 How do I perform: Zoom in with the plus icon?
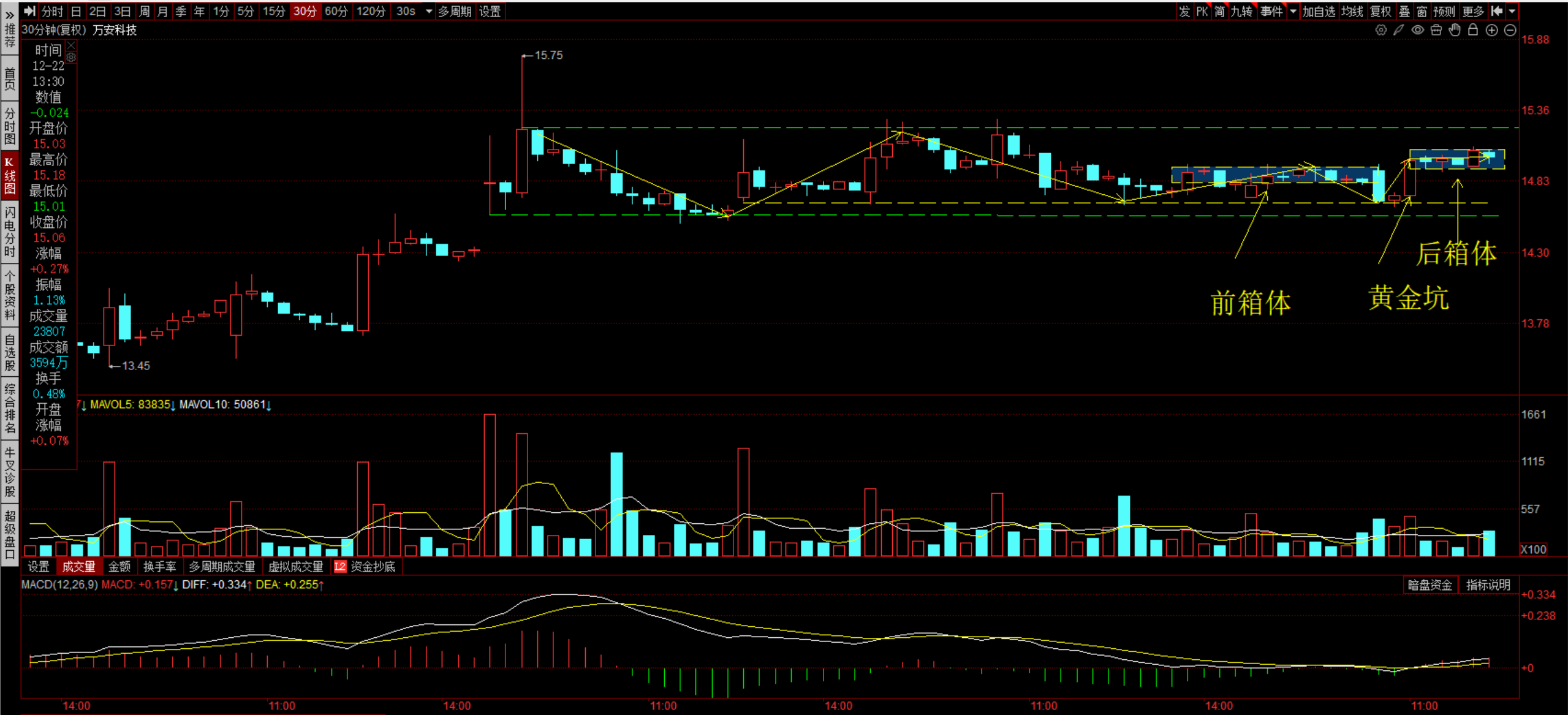click(x=1492, y=30)
